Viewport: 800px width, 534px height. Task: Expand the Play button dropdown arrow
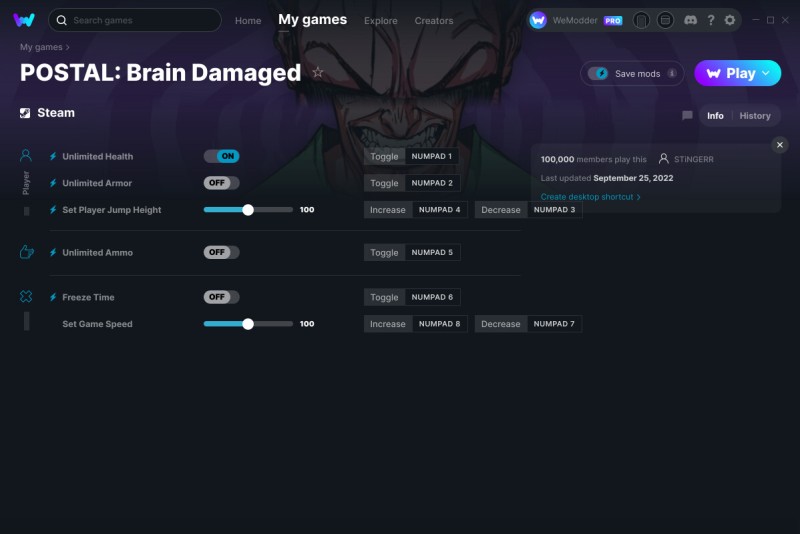point(766,73)
